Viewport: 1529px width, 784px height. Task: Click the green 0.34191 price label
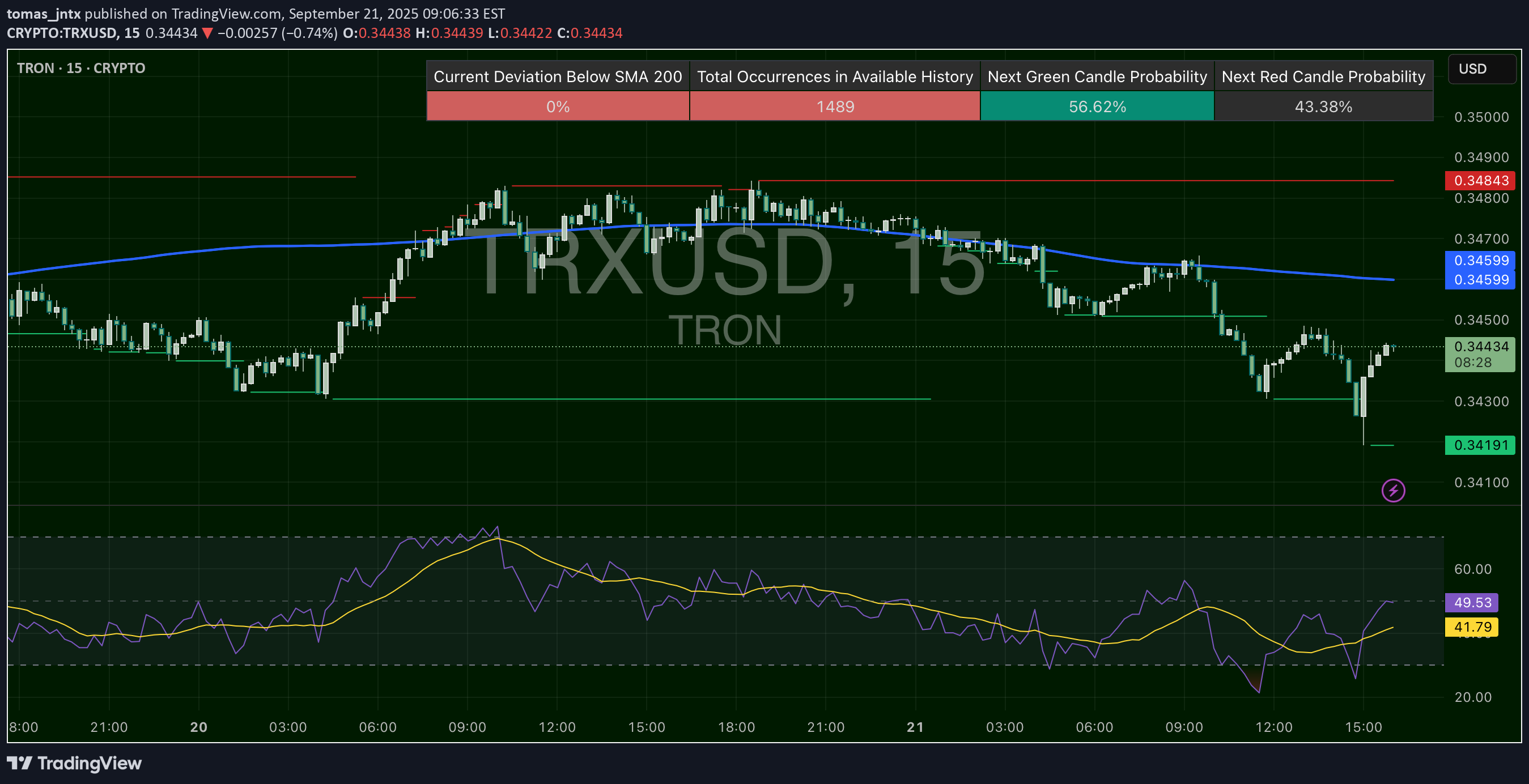click(x=1480, y=445)
